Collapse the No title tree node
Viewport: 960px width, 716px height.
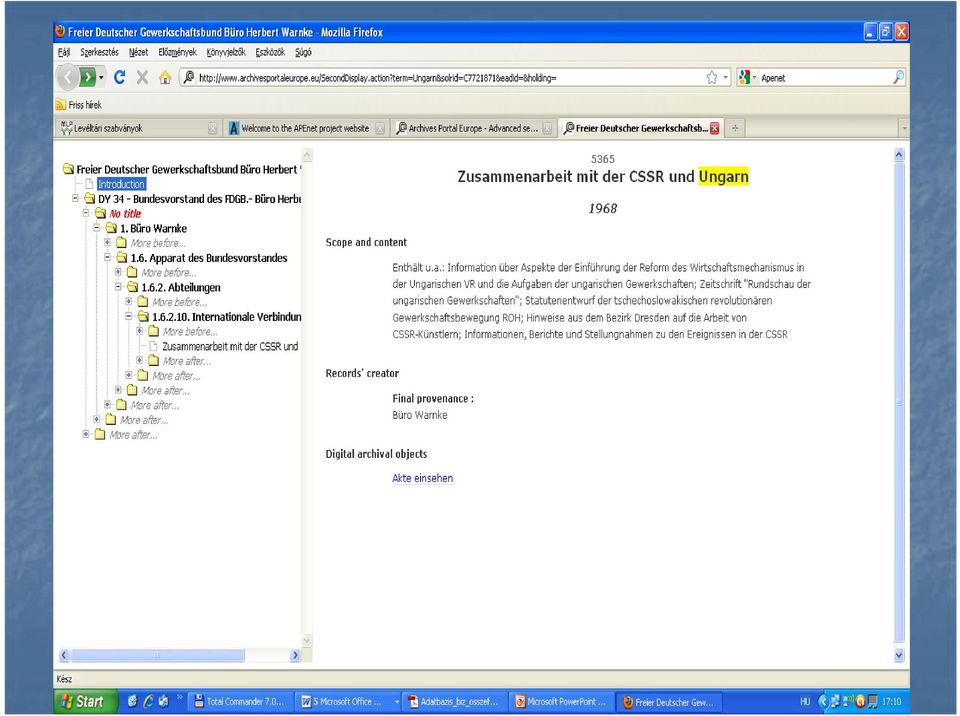86,213
